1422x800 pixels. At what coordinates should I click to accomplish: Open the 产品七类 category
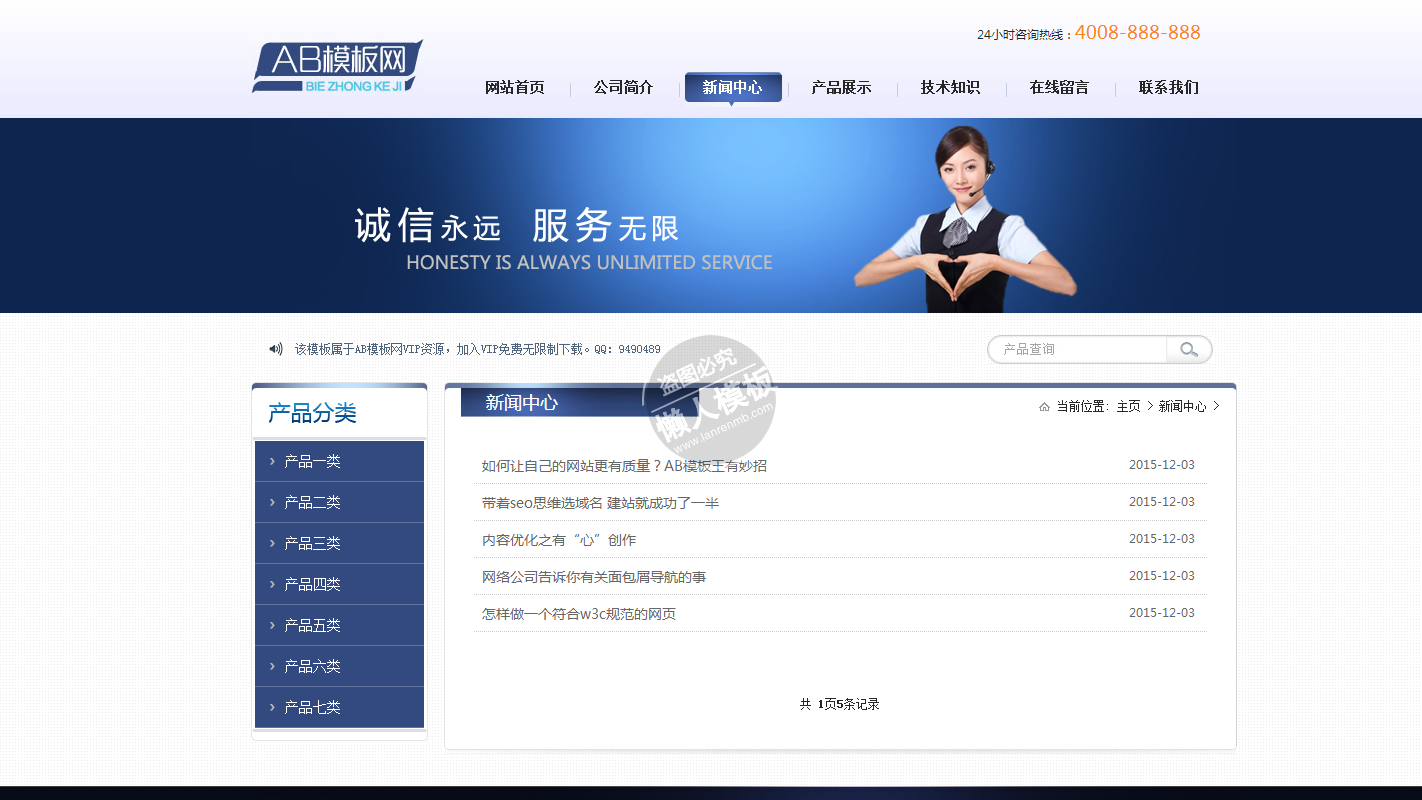pyautogui.click(x=312, y=707)
